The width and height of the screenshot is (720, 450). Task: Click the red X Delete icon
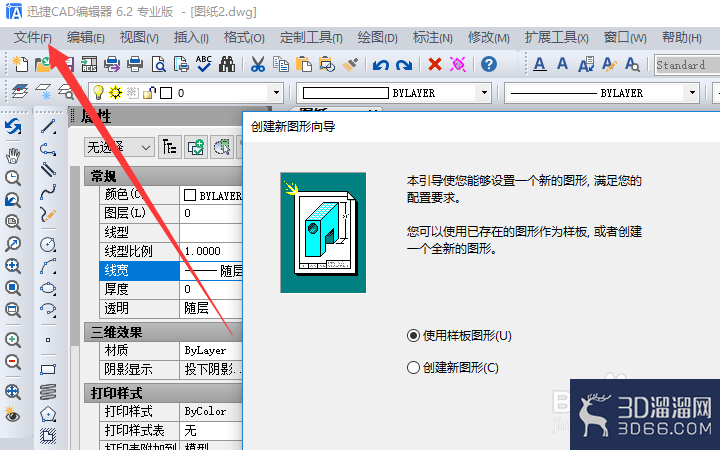[435, 64]
